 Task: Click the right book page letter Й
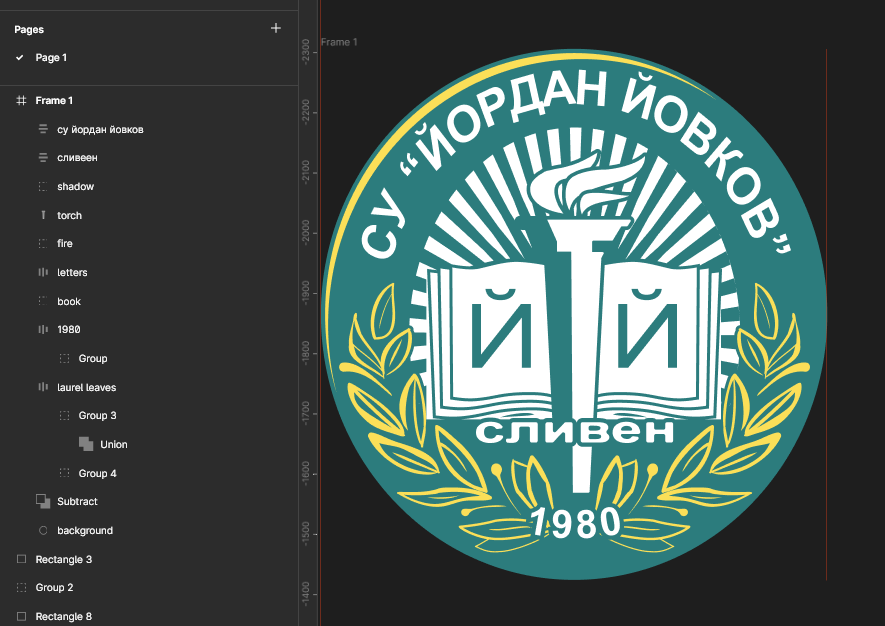647,327
